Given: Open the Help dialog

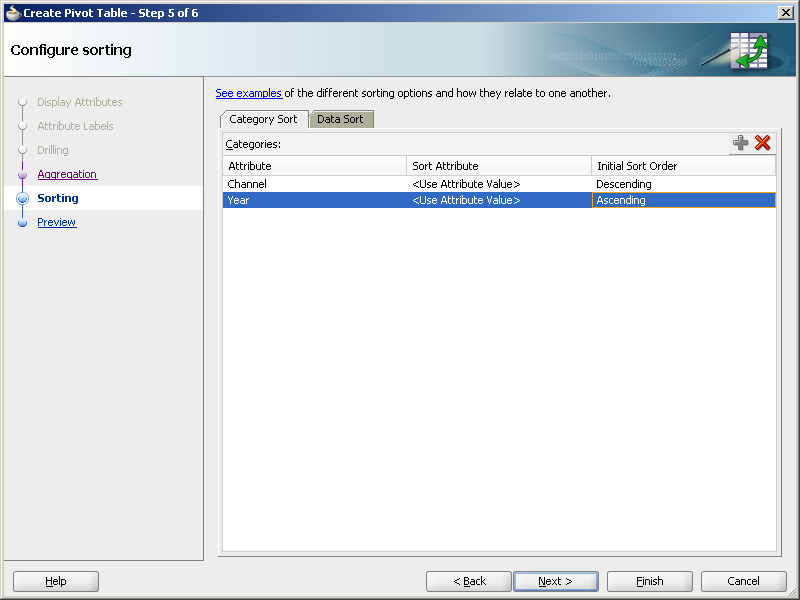Looking at the screenshot, I should (55, 581).
